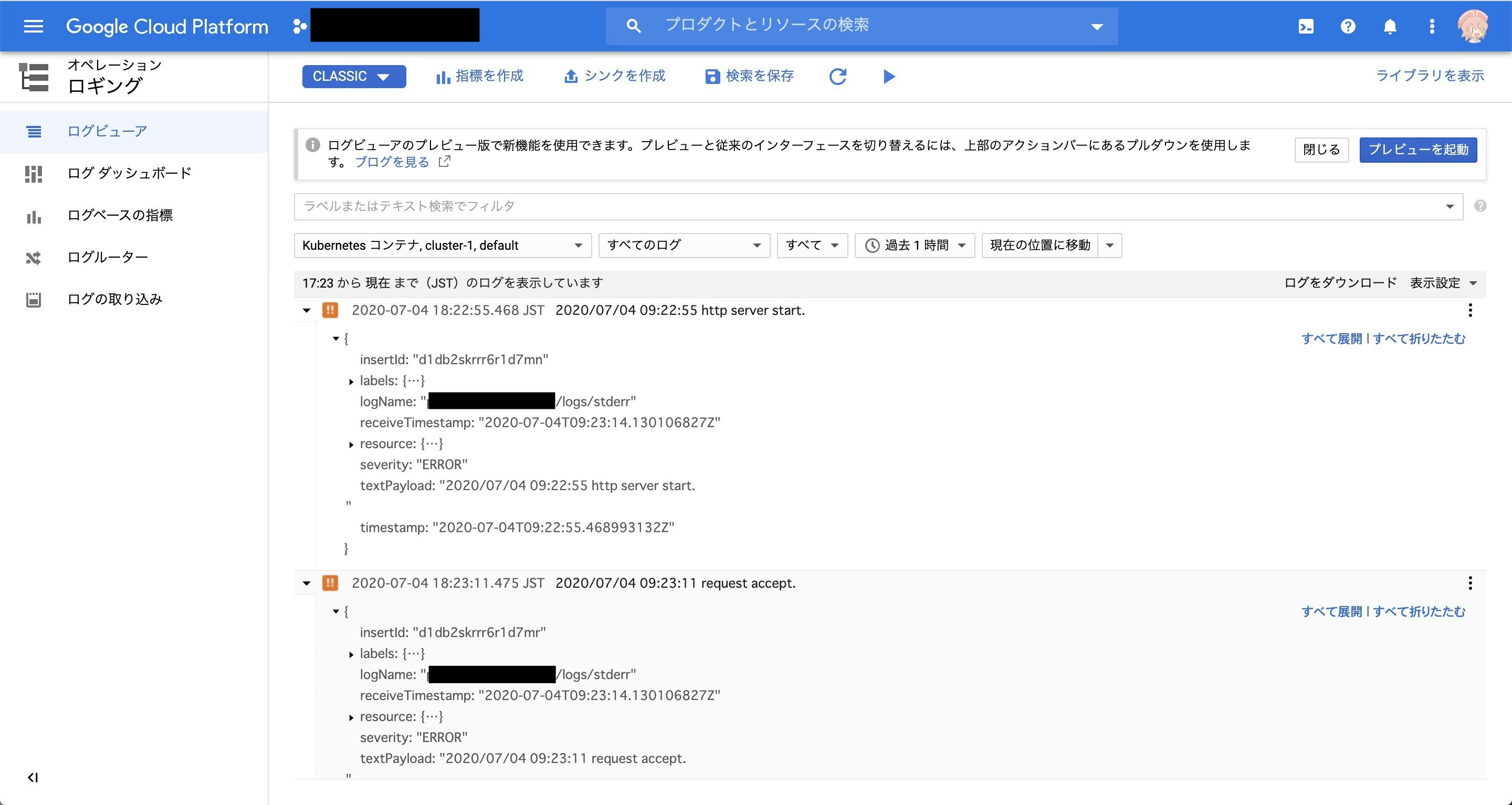Click すべて折りたたむ in the second log entry
This screenshot has width=1512, height=805.
coord(1419,611)
